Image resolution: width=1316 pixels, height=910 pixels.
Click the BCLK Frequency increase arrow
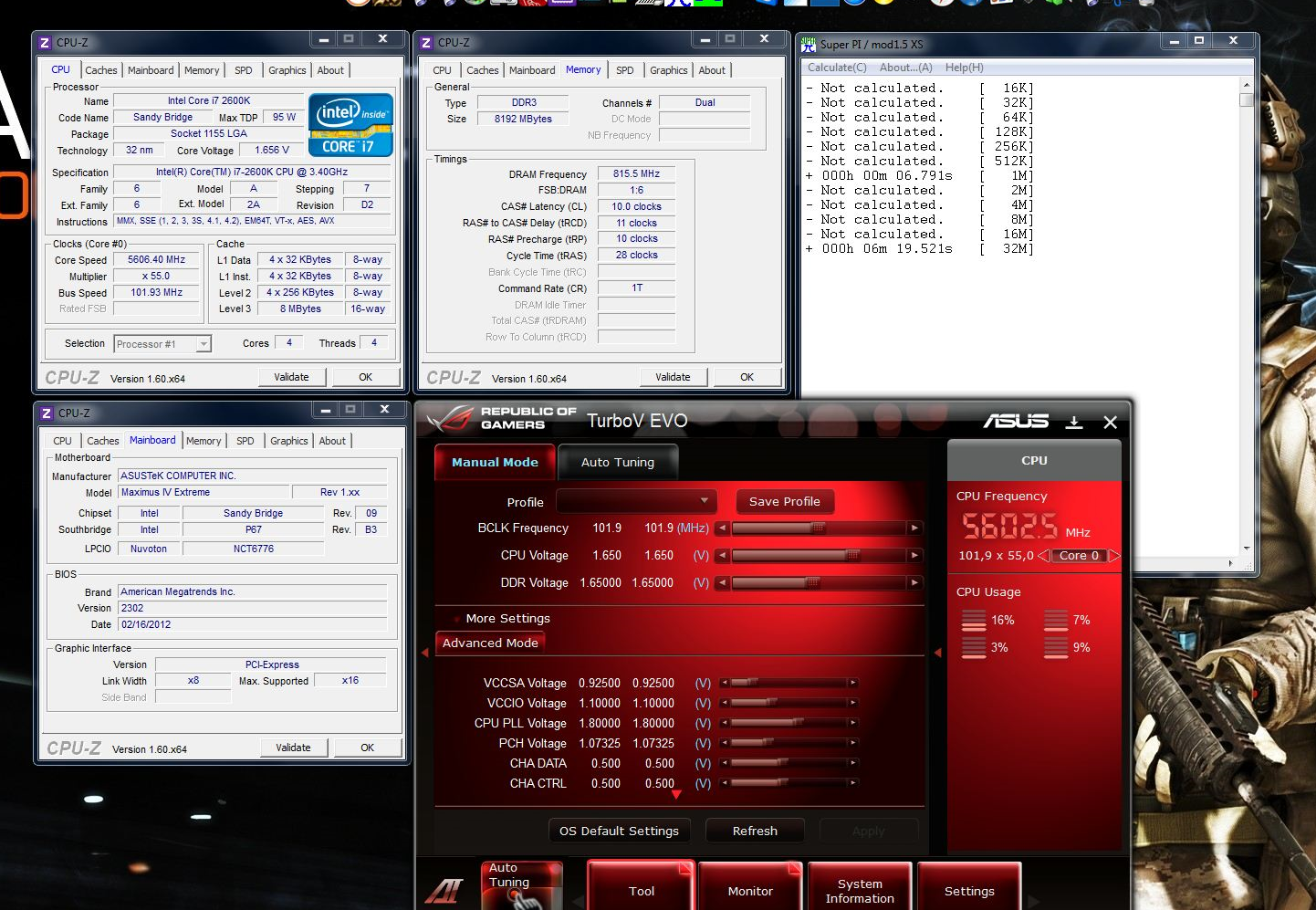(914, 528)
